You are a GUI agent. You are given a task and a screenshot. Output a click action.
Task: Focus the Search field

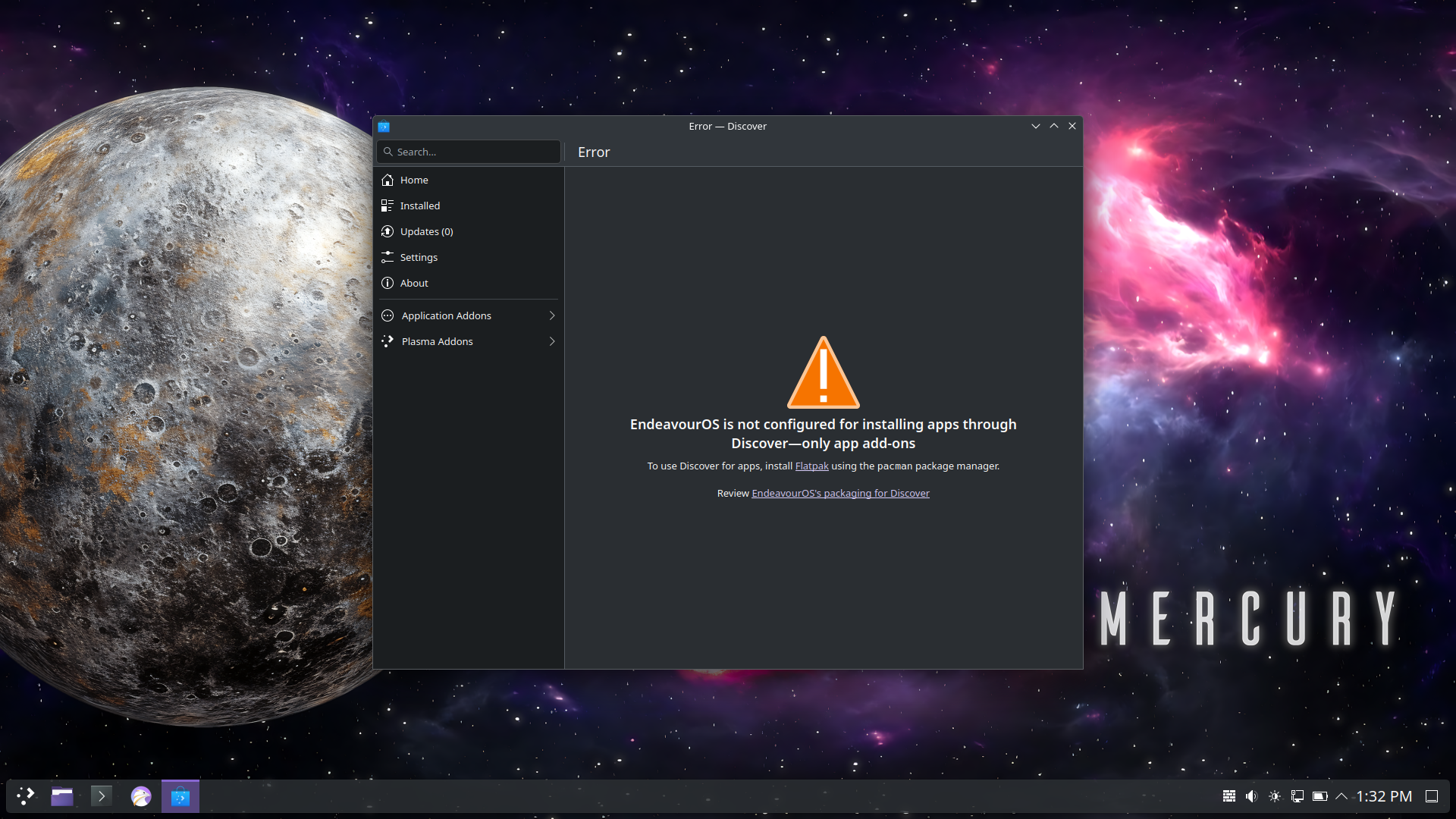coord(469,152)
